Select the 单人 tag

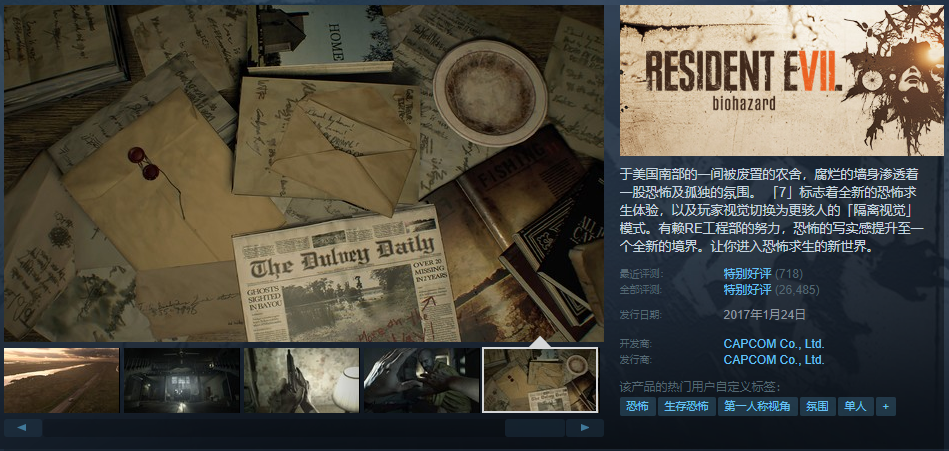(855, 406)
